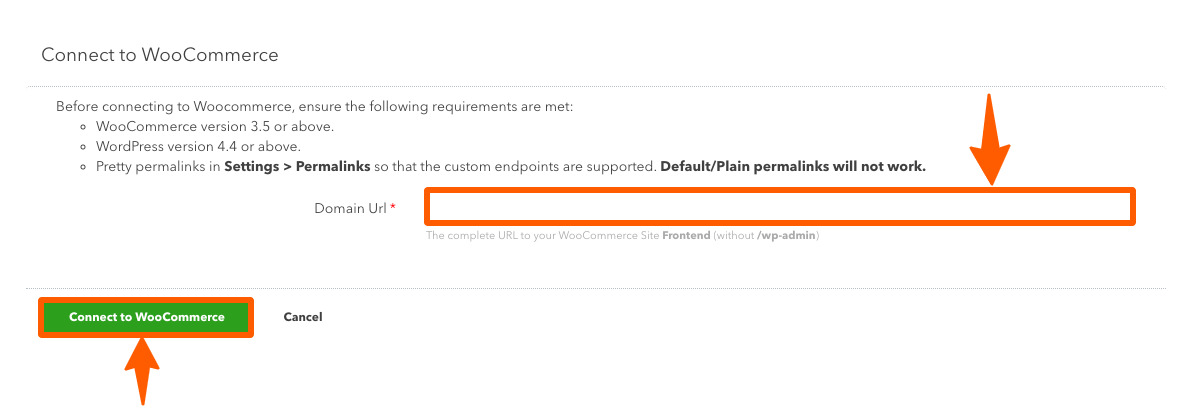The image size is (1197, 419).
Task: Click the "WooCommerce version 3.5 or above" requirement
Action: pos(214,127)
